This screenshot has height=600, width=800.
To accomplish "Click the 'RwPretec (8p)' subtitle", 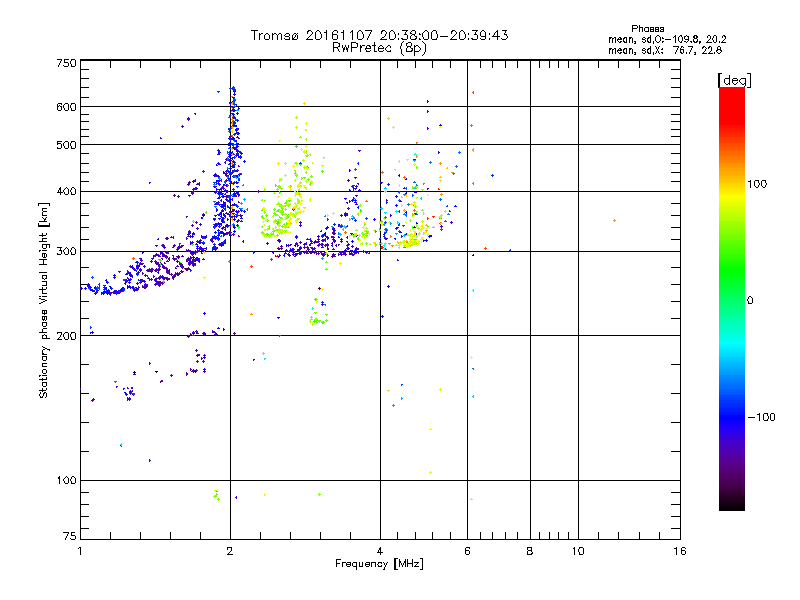I will click(379, 48).
